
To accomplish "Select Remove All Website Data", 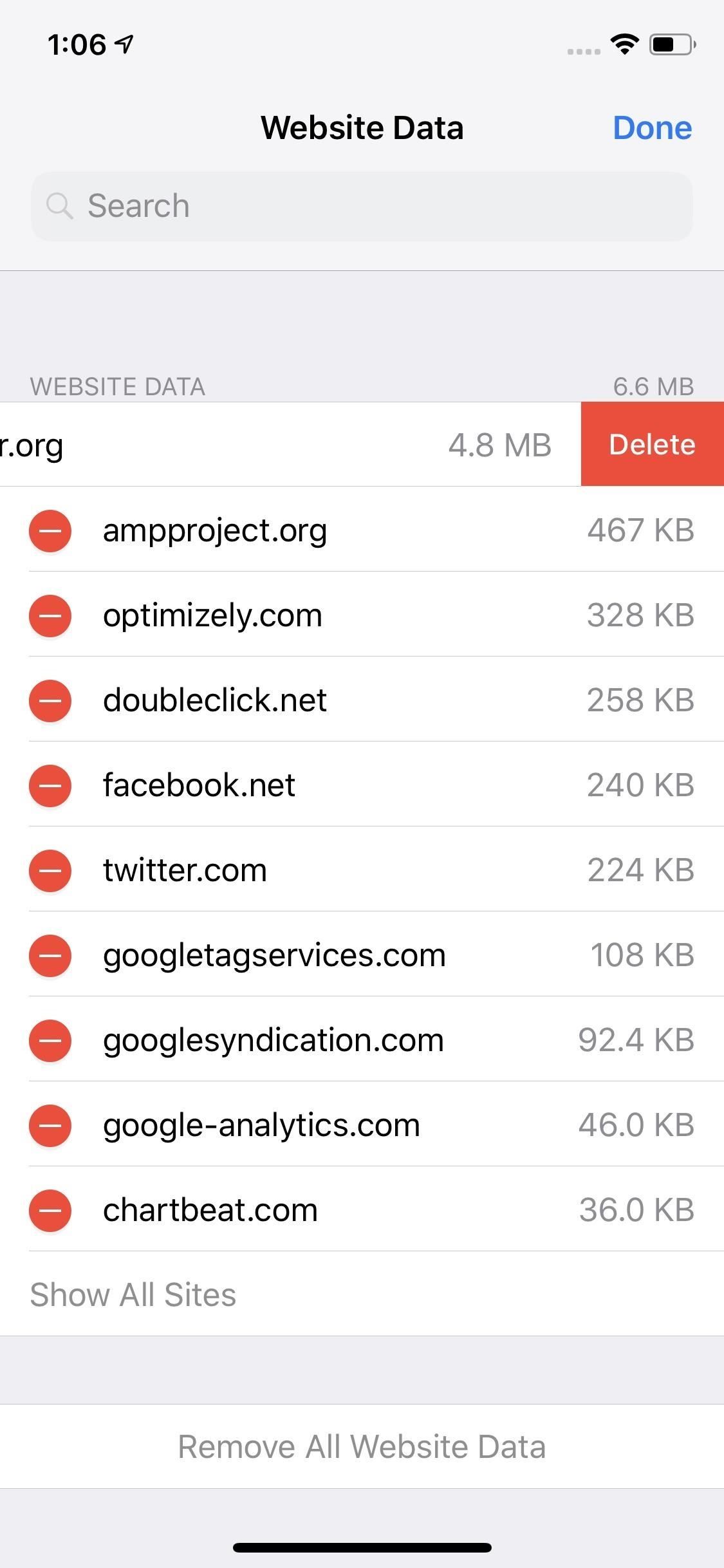I will coord(362,1445).
